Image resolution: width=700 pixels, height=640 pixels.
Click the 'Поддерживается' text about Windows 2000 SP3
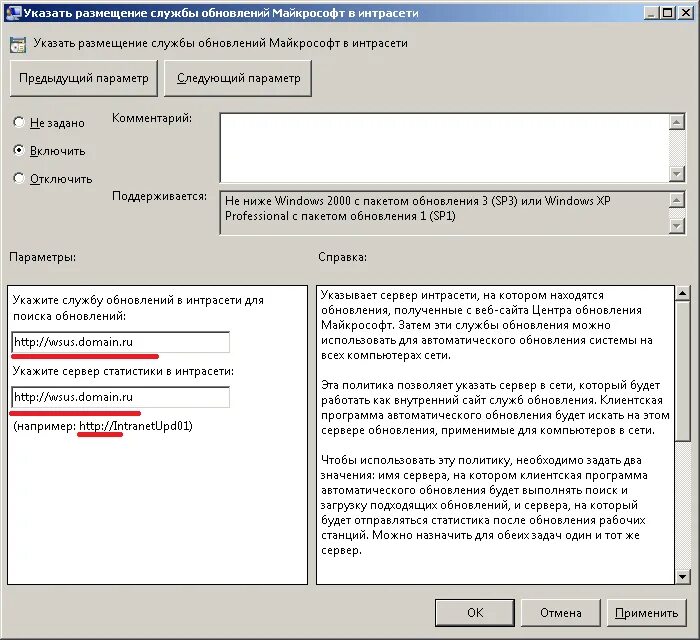(417, 208)
